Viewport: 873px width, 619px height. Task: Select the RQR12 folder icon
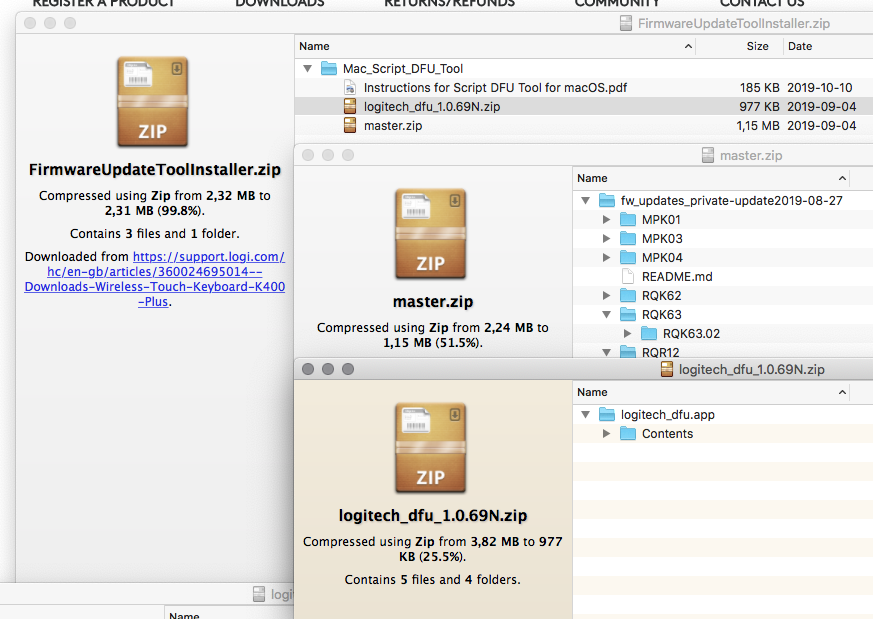click(628, 351)
